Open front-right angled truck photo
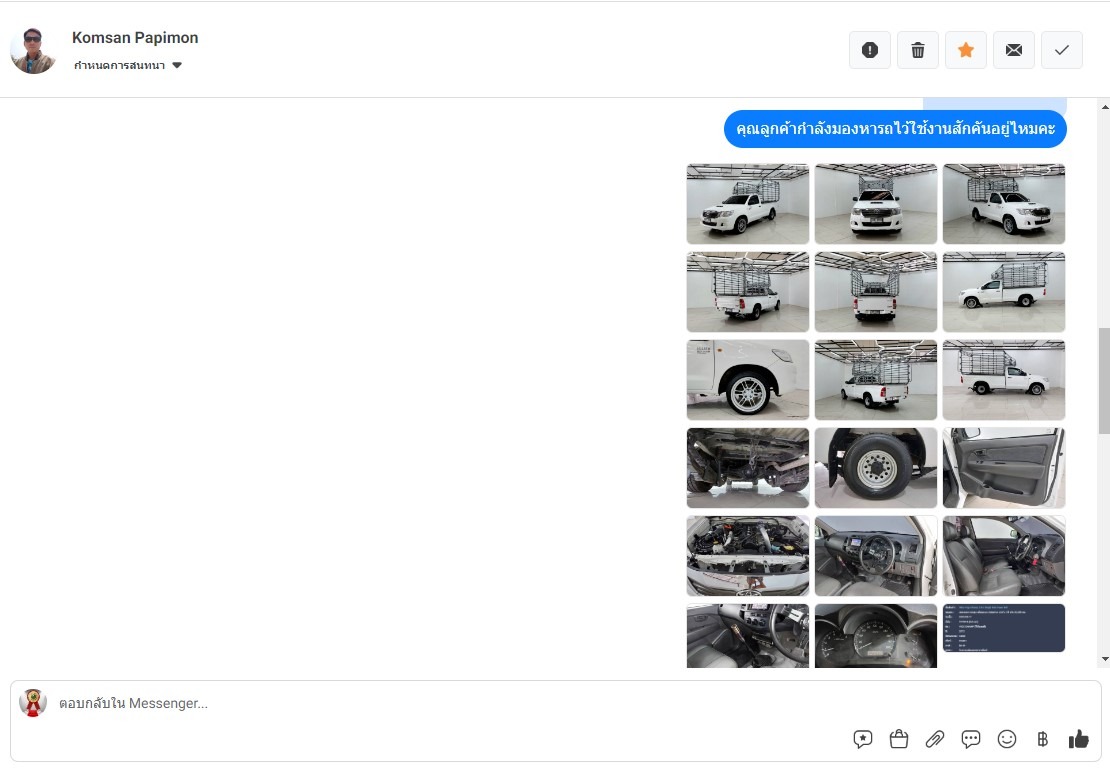The image size is (1110, 771). coord(1004,204)
